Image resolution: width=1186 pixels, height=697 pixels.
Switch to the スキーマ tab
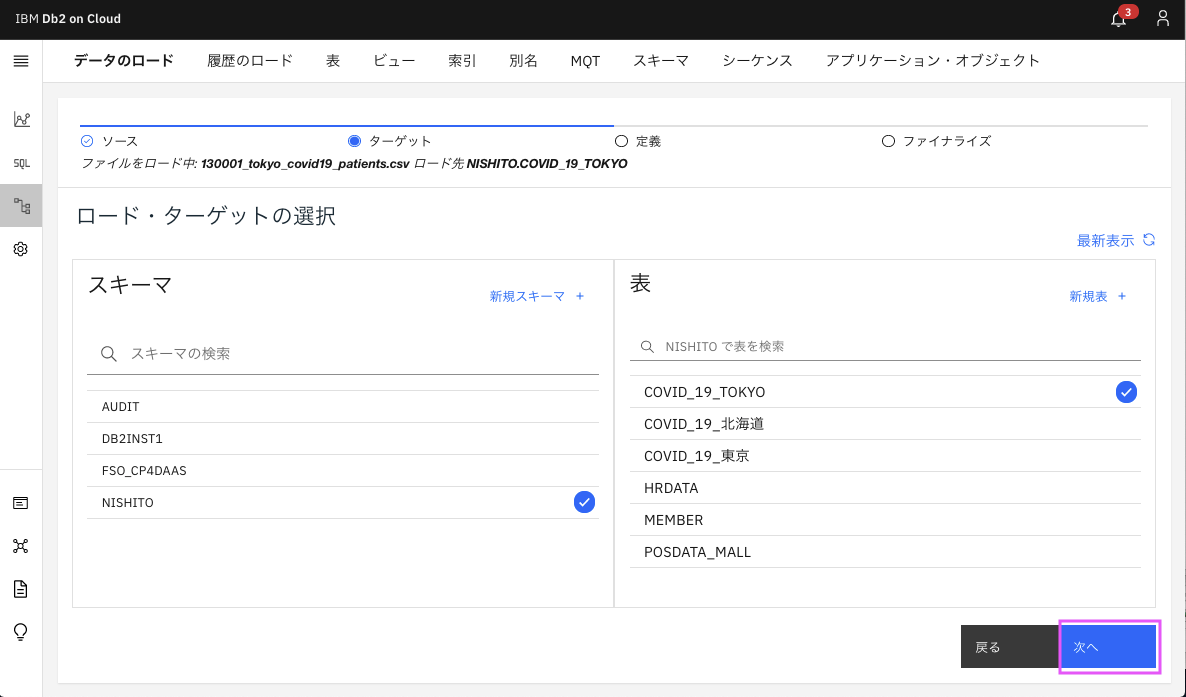tap(661, 61)
